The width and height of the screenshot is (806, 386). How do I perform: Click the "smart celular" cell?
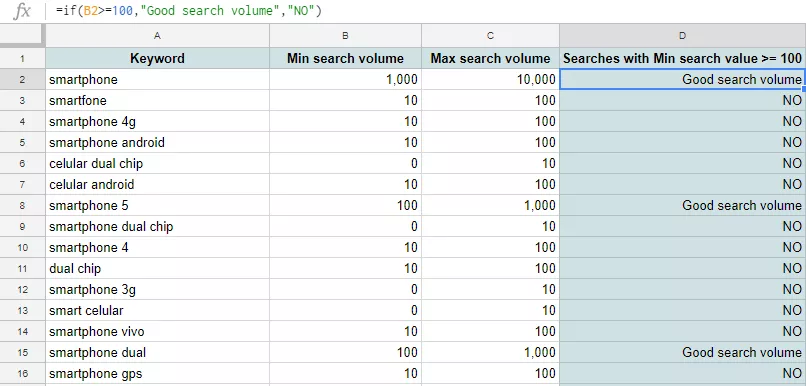pyautogui.click(x=157, y=310)
